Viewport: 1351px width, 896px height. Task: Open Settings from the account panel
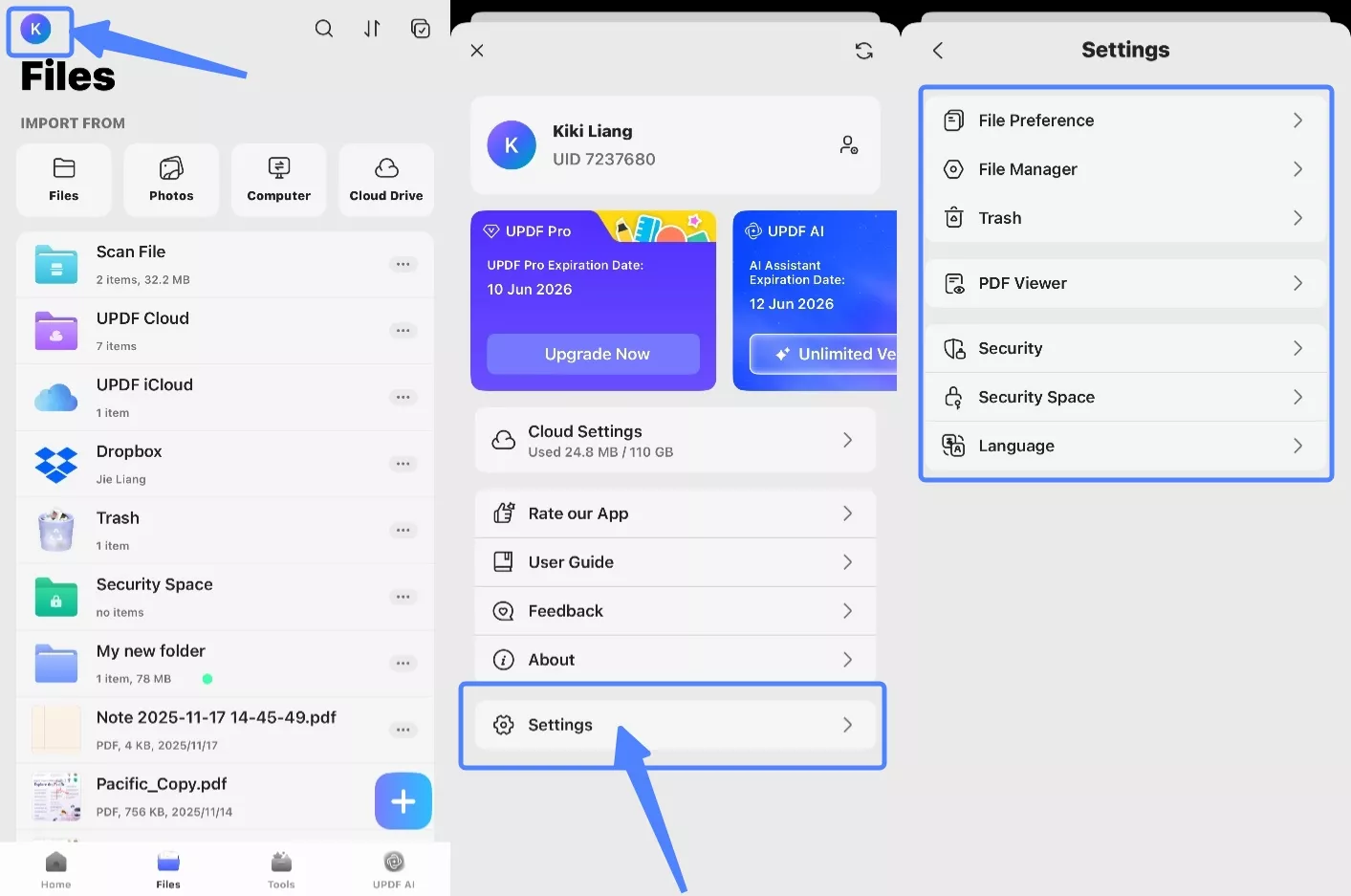(x=675, y=725)
